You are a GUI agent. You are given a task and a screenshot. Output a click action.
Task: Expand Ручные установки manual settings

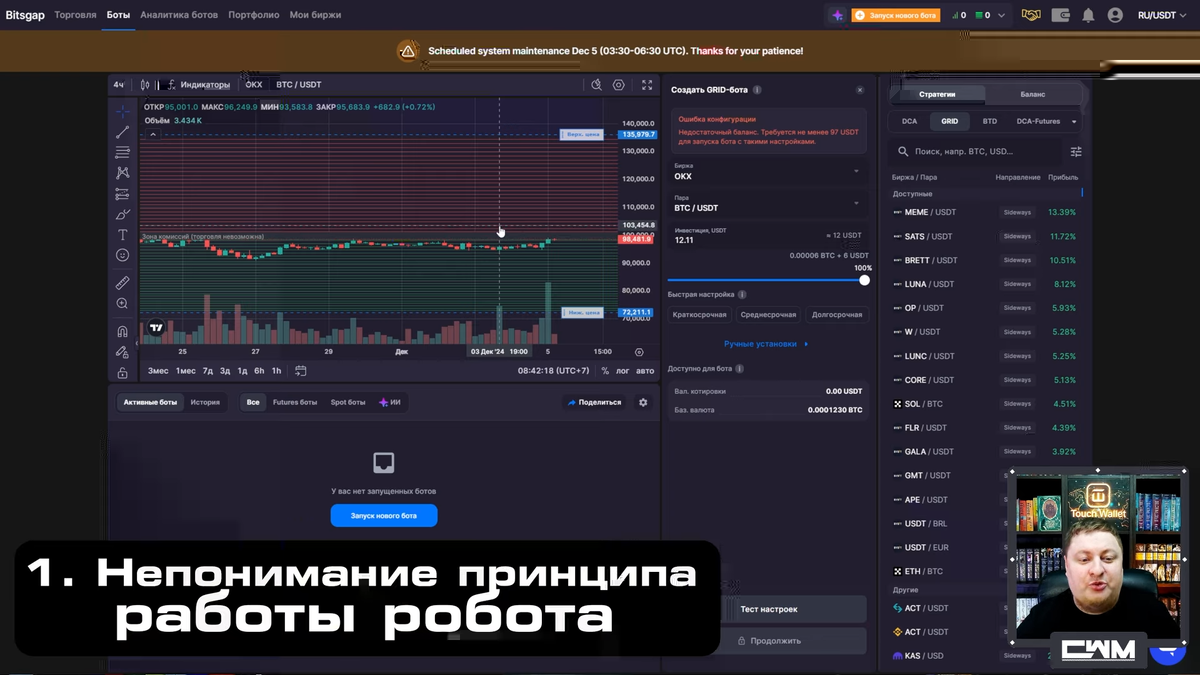[x=767, y=343]
